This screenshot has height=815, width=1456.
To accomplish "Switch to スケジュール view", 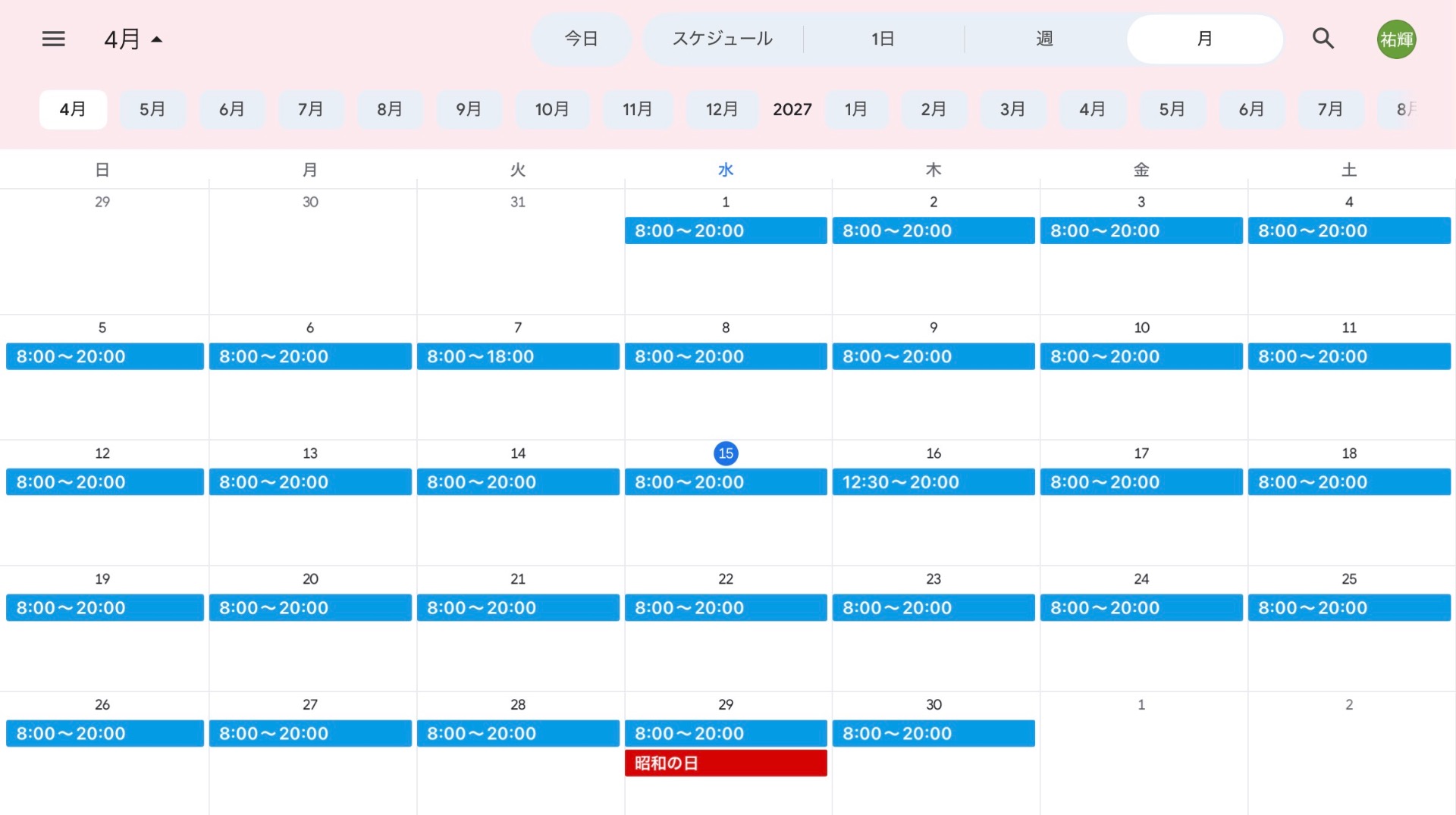I will pos(722,39).
